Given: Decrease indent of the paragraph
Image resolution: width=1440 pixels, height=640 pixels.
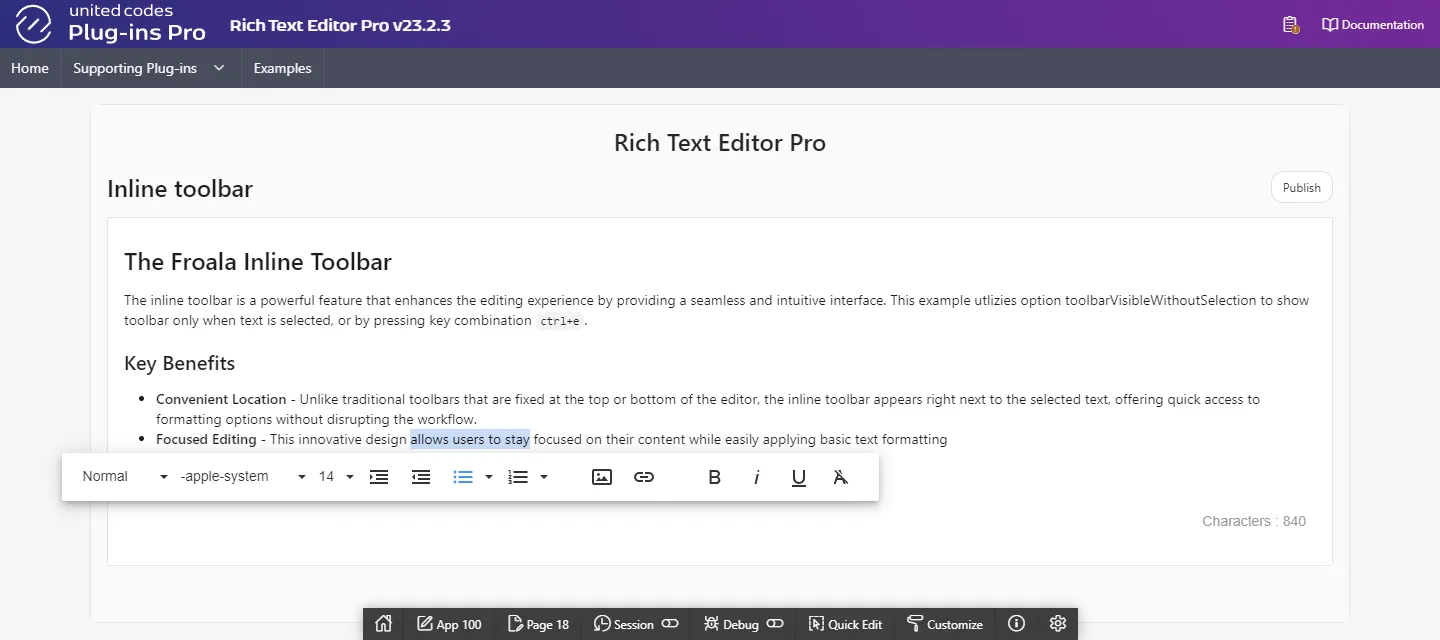Looking at the screenshot, I should (x=421, y=477).
